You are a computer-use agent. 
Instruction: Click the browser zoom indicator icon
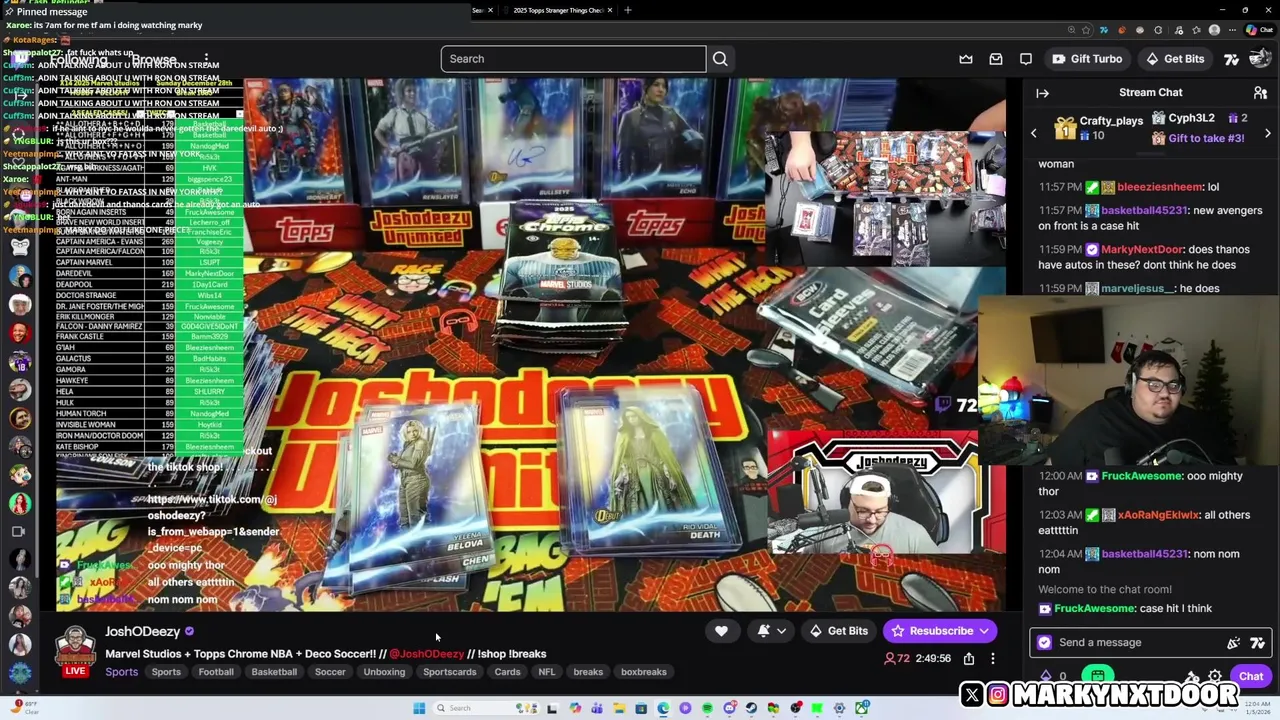(x=1071, y=30)
